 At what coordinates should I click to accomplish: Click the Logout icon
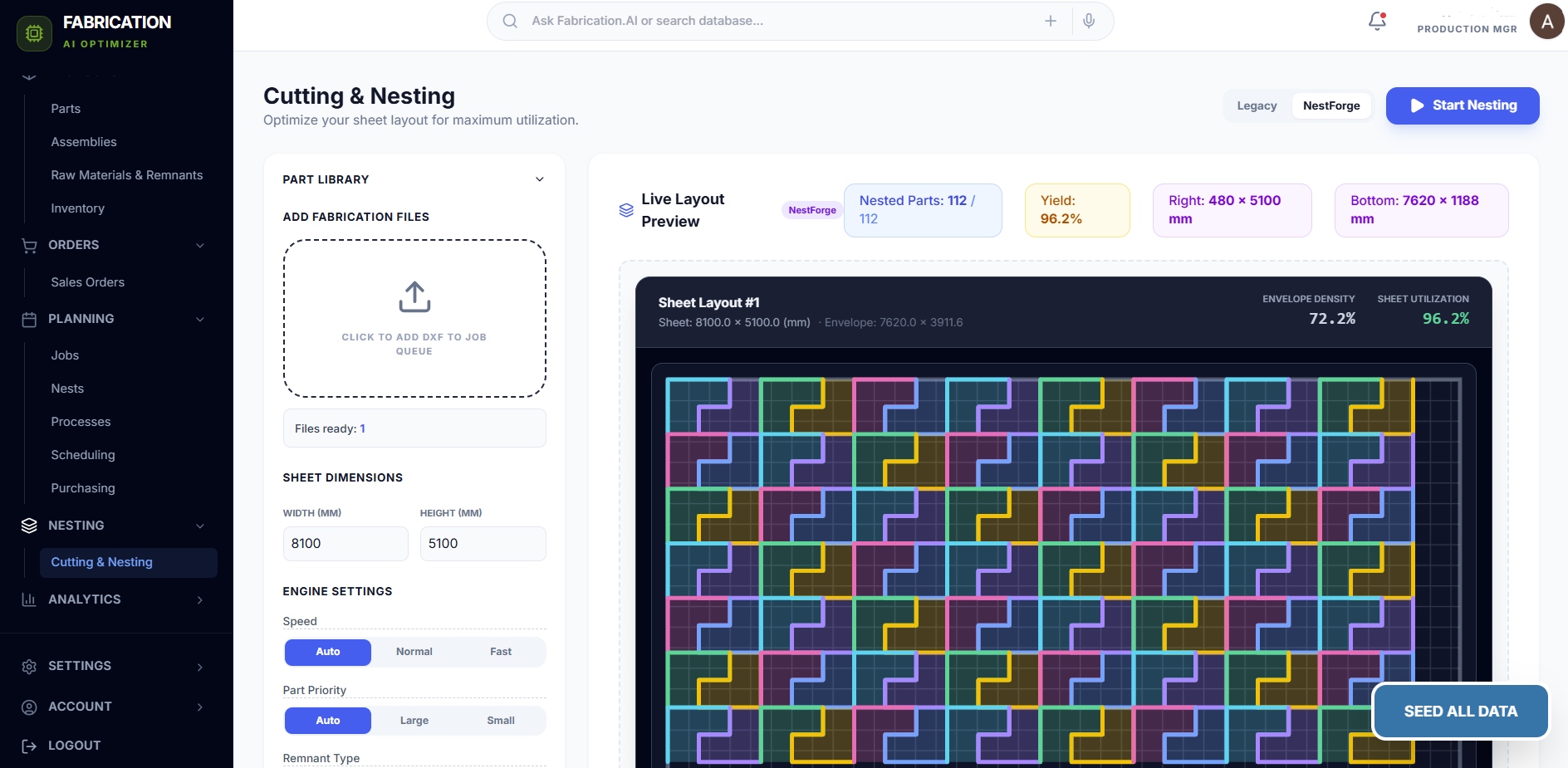tap(29, 746)
